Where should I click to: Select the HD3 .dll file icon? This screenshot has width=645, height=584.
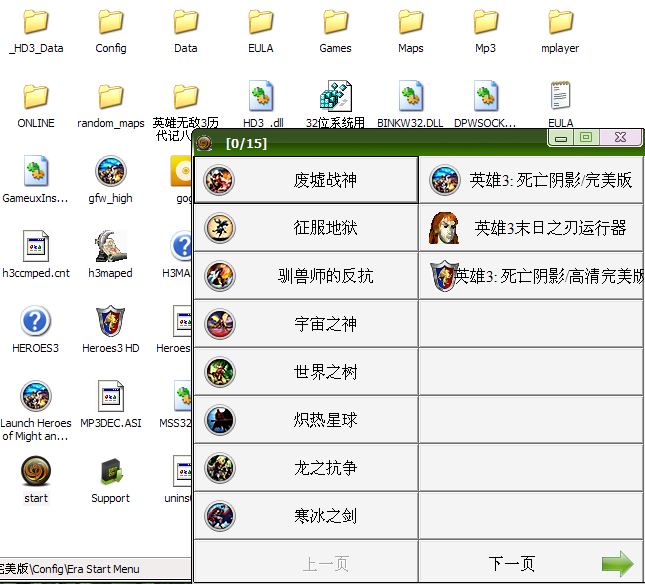[261, 95]
